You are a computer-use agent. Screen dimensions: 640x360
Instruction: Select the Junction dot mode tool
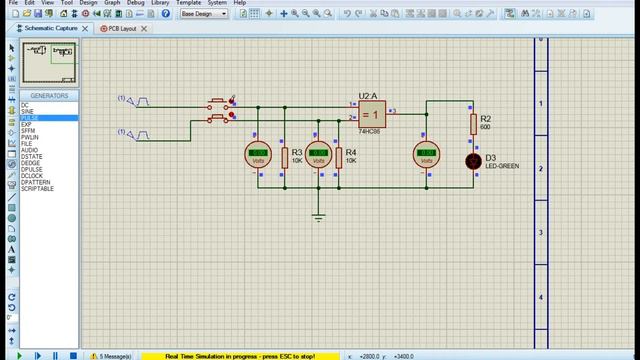point(11,69)
